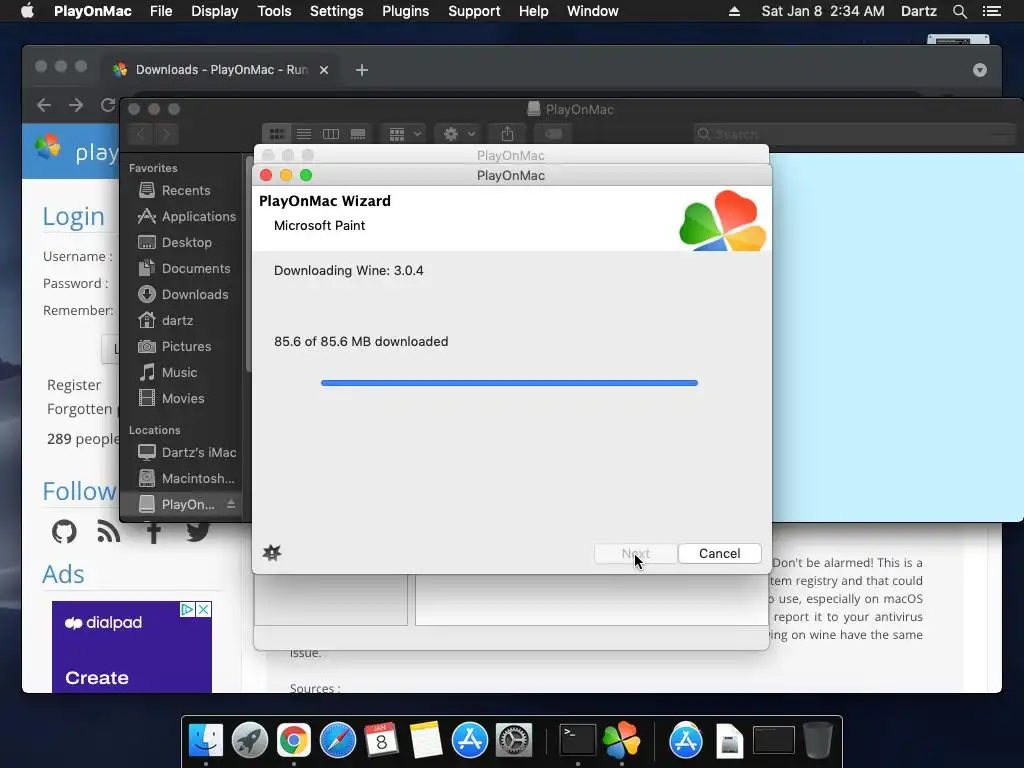Viewport: 1024px width, 768px height.
Task: Open the RSS feed icon
Action: pos(108,532)
